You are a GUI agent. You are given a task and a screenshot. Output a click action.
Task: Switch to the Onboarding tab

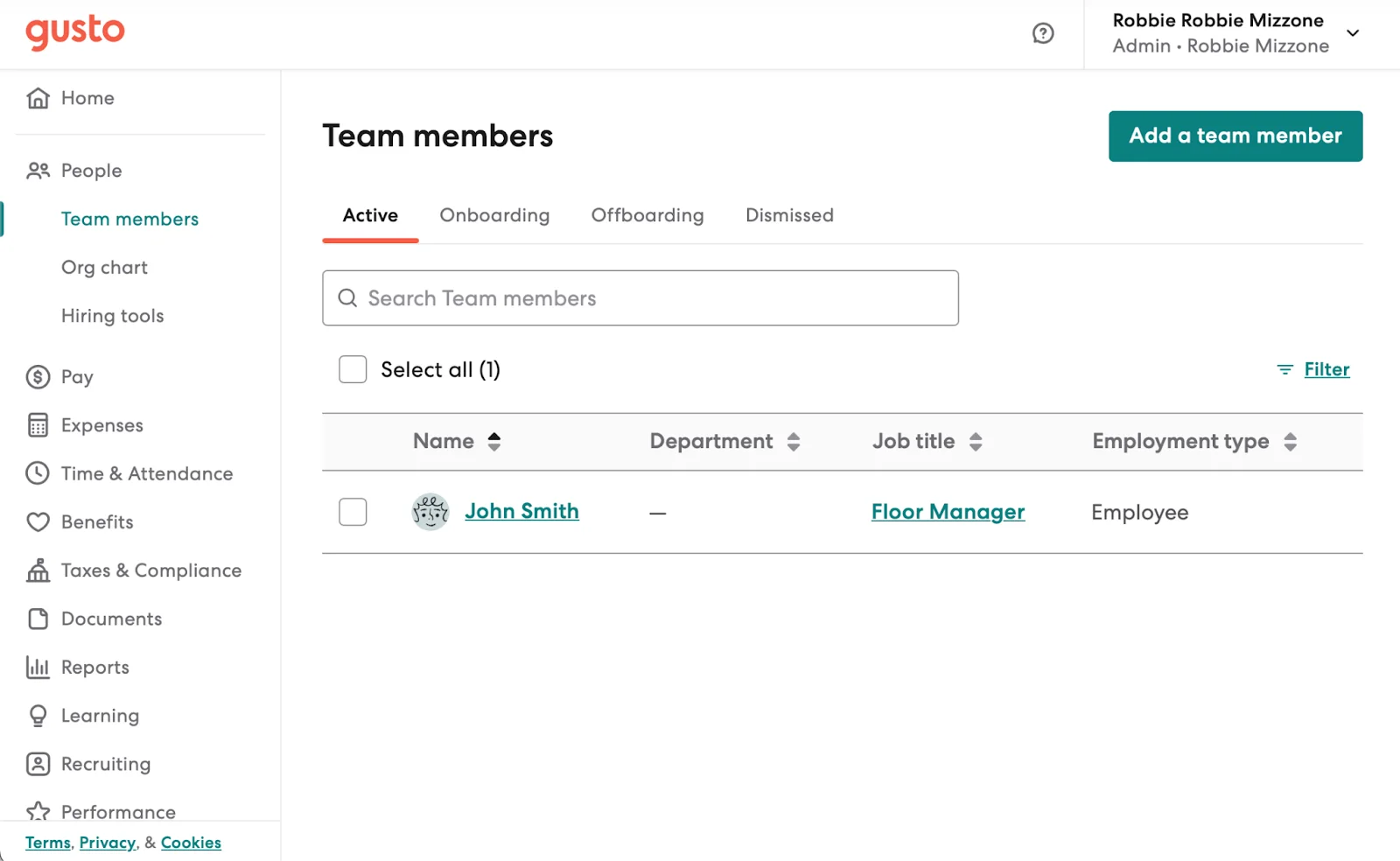[494, 215]
